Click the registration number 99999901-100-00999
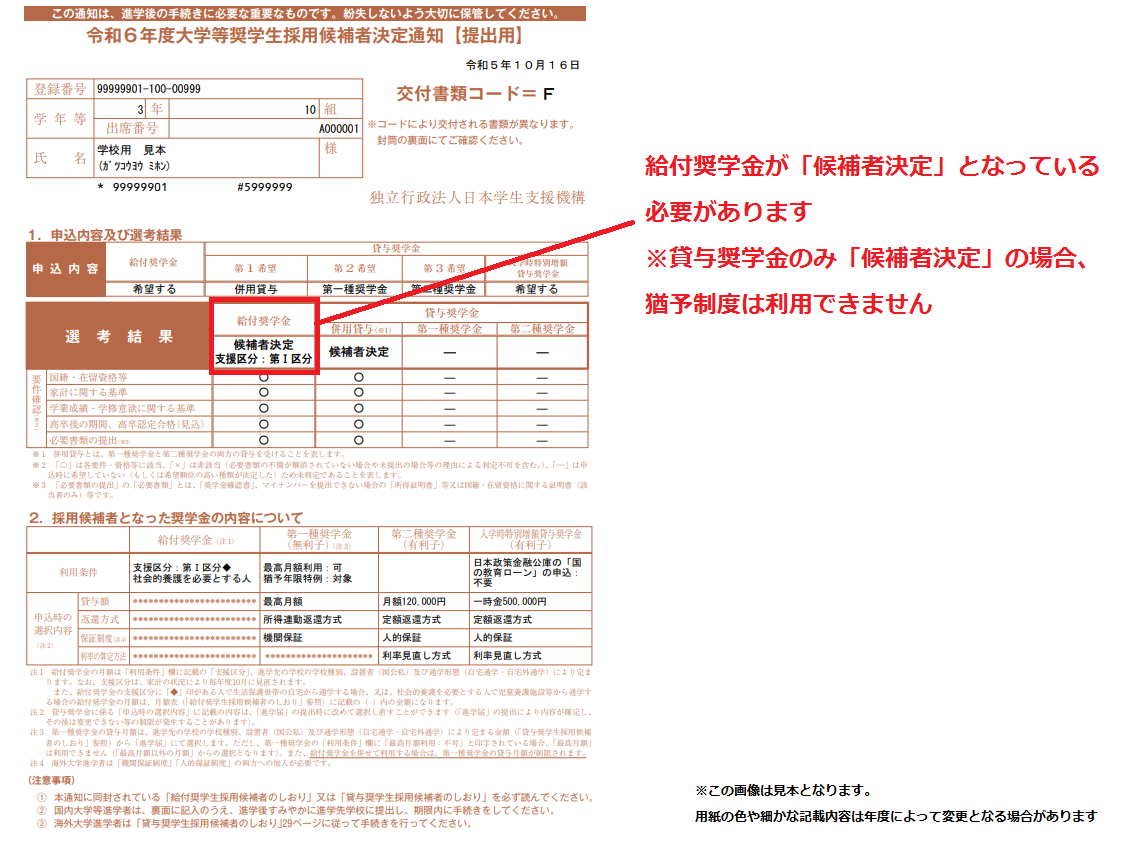Screen dimensions: 1121x841 tap(148, 89)
